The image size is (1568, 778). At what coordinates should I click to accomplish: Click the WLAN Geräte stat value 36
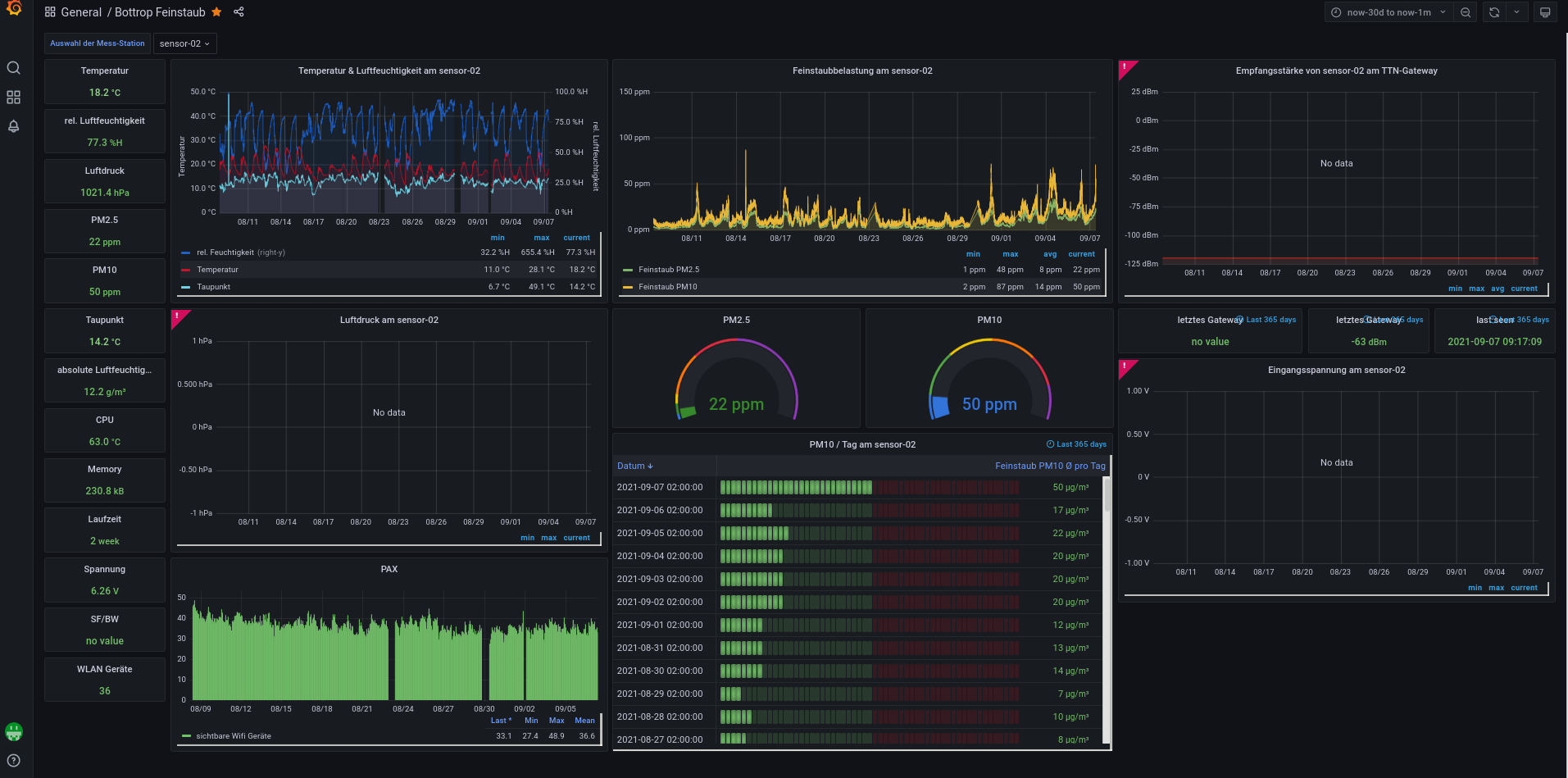coord(105,691)
